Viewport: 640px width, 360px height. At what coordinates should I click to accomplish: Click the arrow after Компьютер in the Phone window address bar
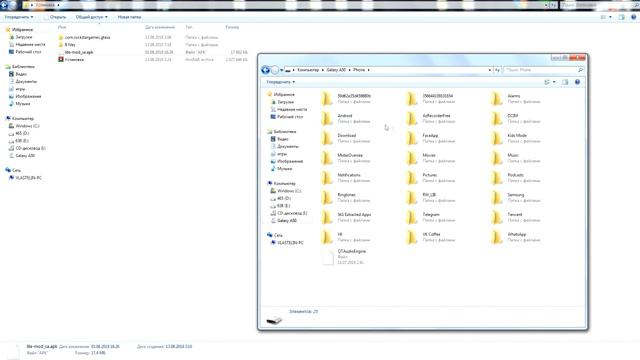(323, 70)
